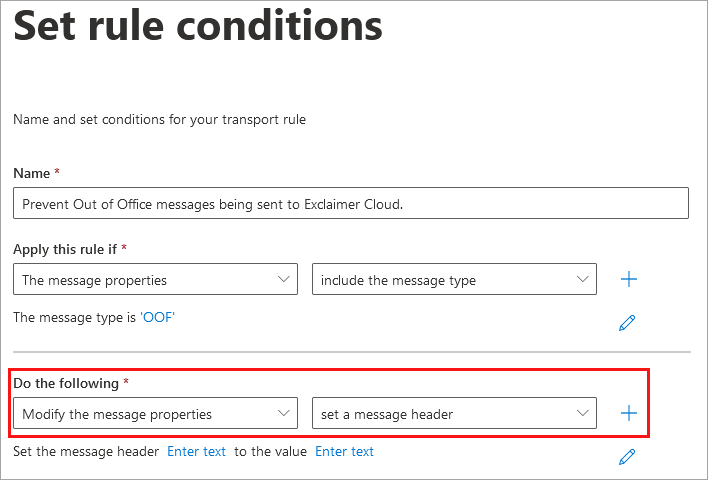Click the chevron on 'set a message header'
Image resolution: width=708 pixels, height=480 pixels.
[x=582, y=413]
